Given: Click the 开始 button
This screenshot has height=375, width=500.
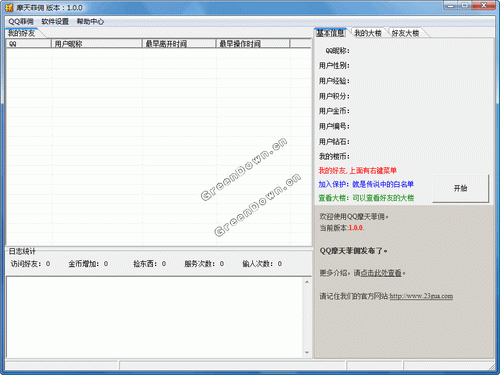Looking at the screenshot, I should pyautogui.click(x=461, y=188).
